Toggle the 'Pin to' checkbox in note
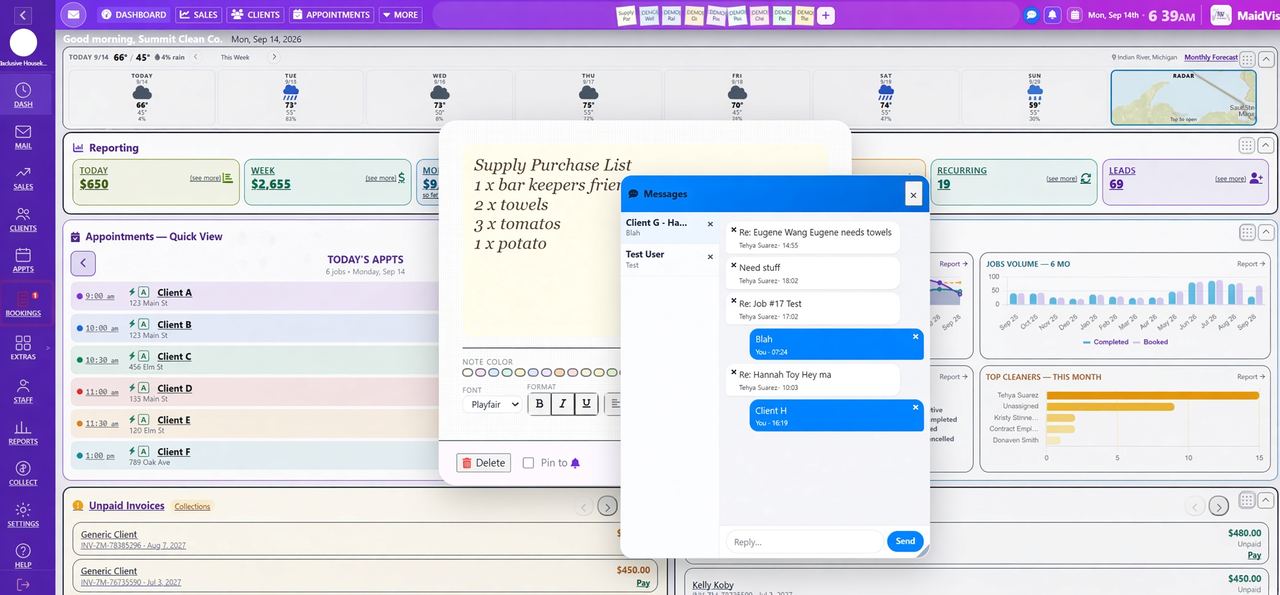 528,463
